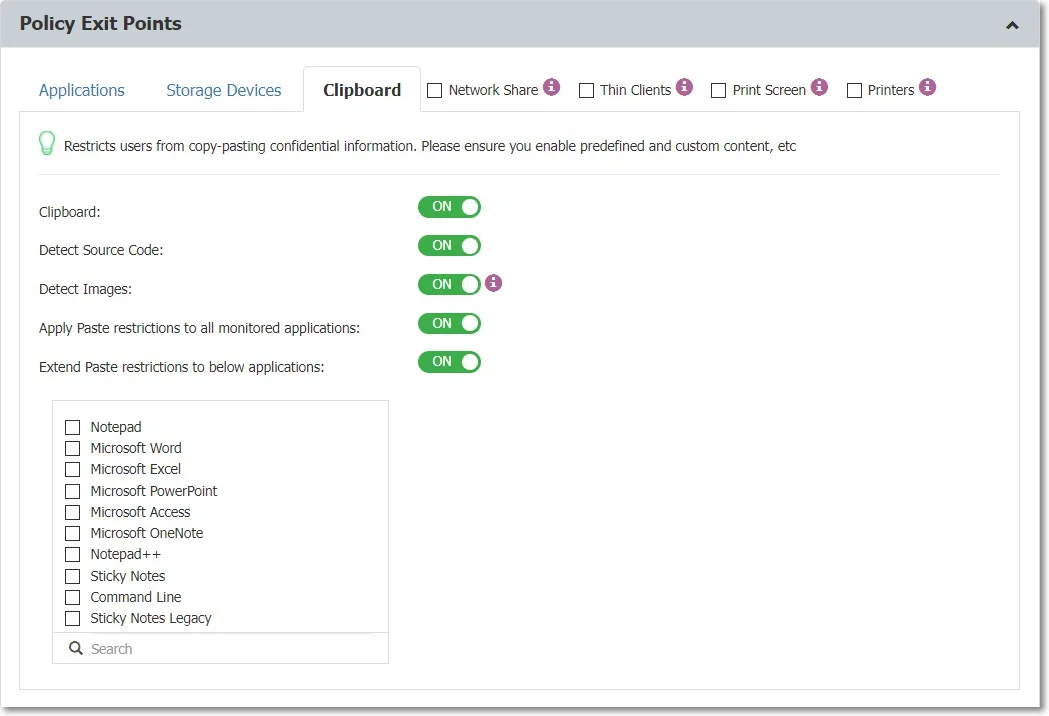Viewport: 1049px width, 716px height.
Task: Check the Sticky Notes Legacy checkbox
Action: click(72, 618)
